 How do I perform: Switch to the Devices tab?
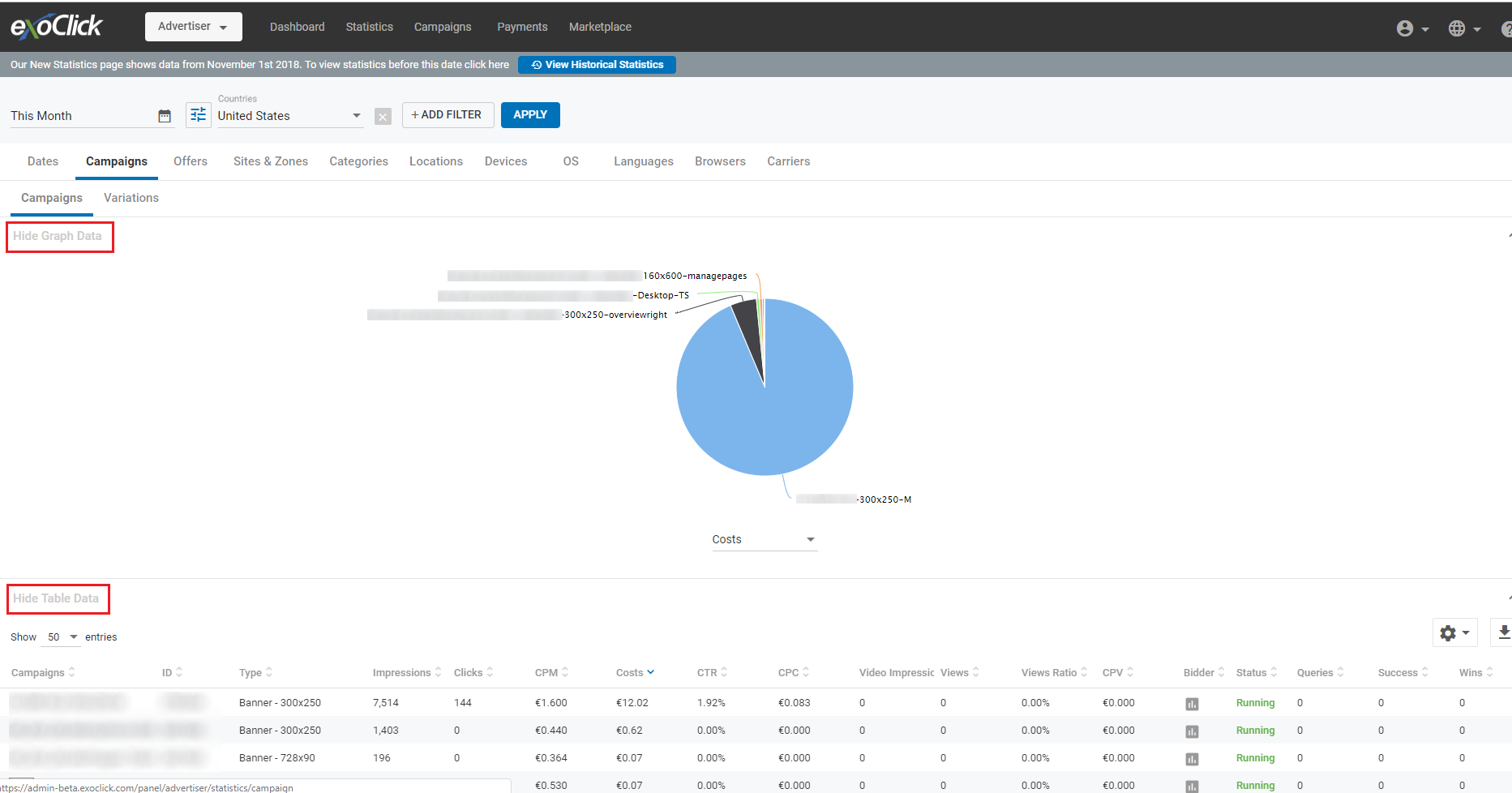coord(506,161)
